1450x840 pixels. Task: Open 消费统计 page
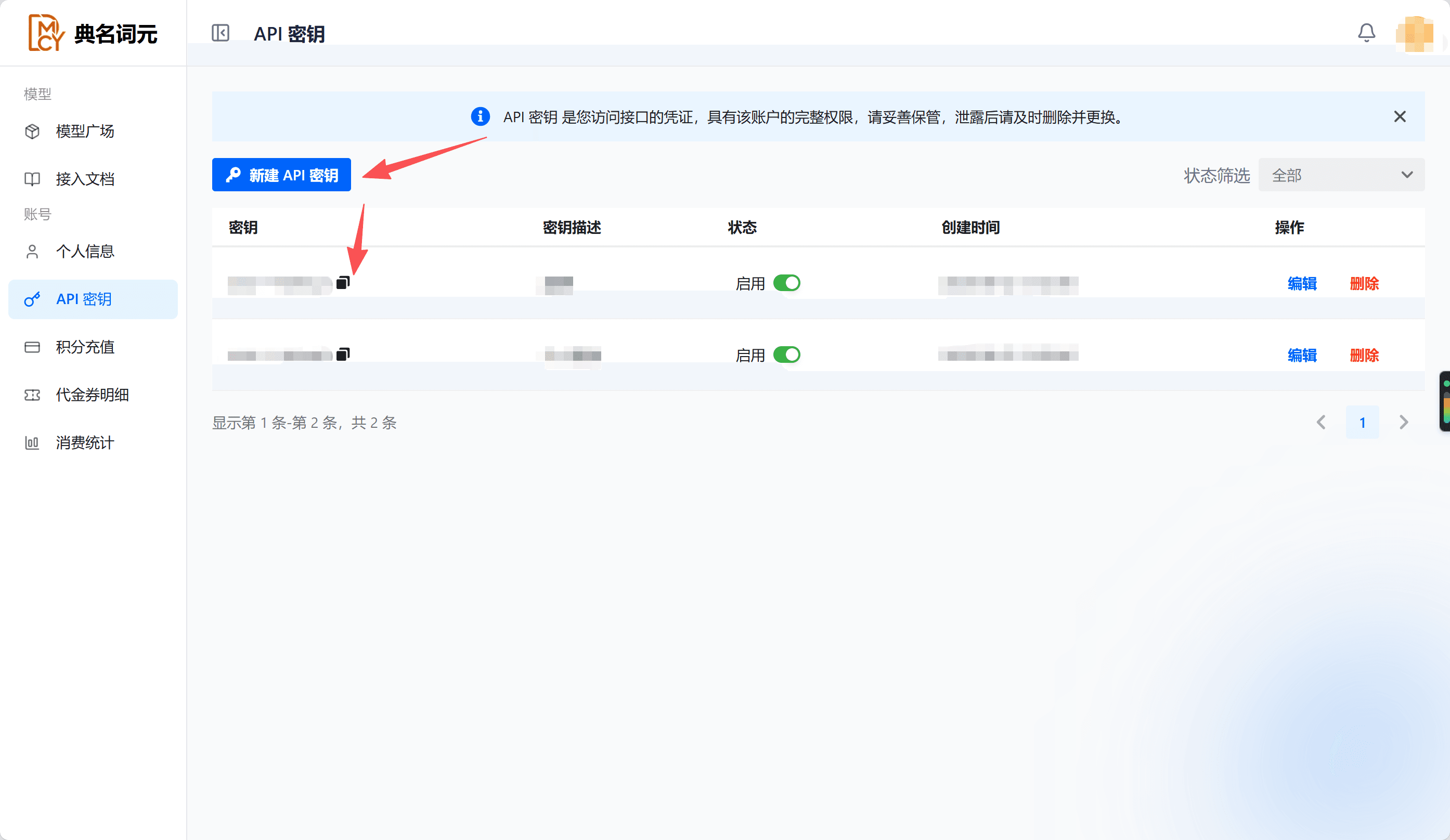[x=93, y=443]
